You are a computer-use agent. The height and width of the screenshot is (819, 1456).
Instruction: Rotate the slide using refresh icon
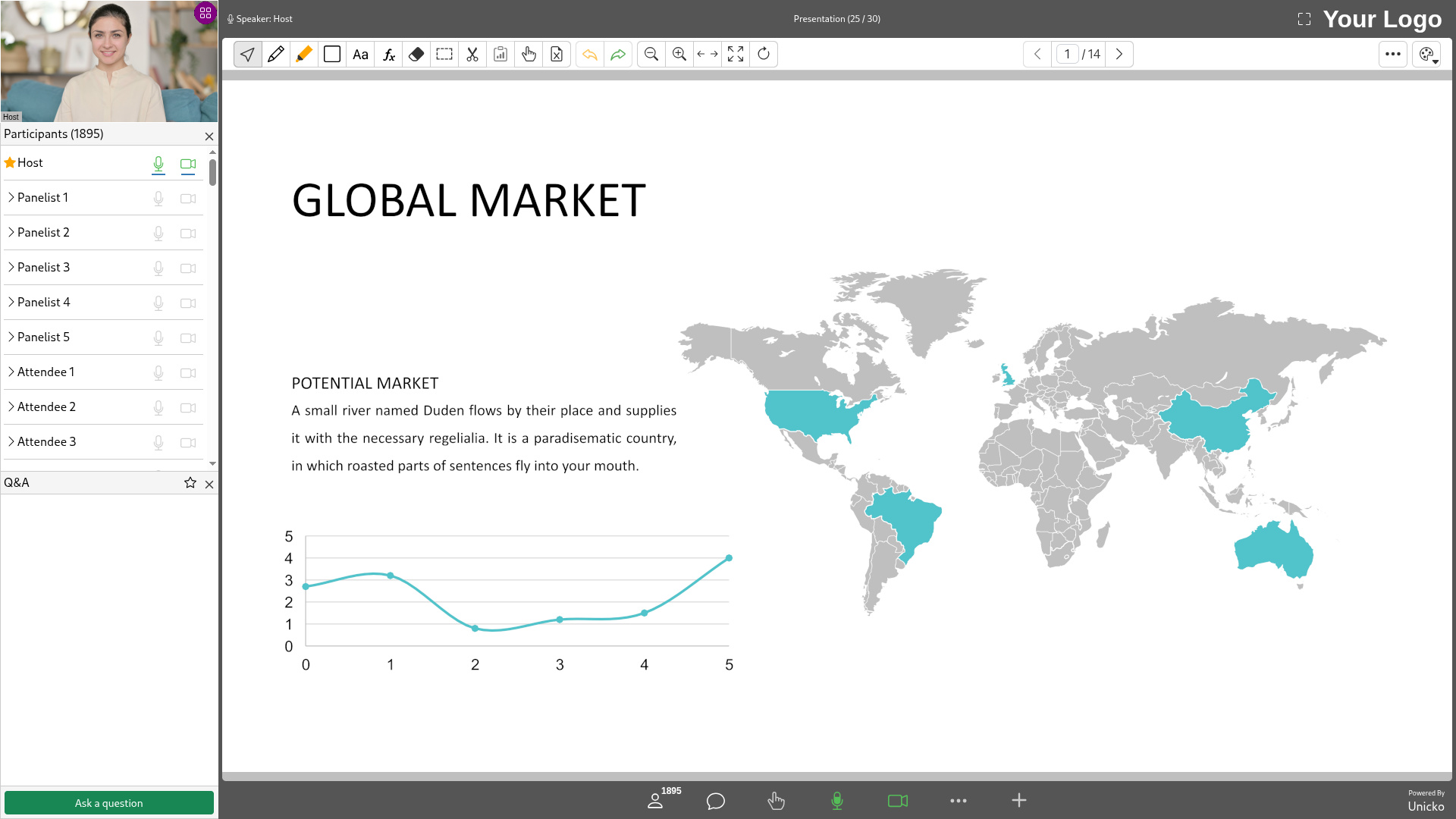point(764,54)
